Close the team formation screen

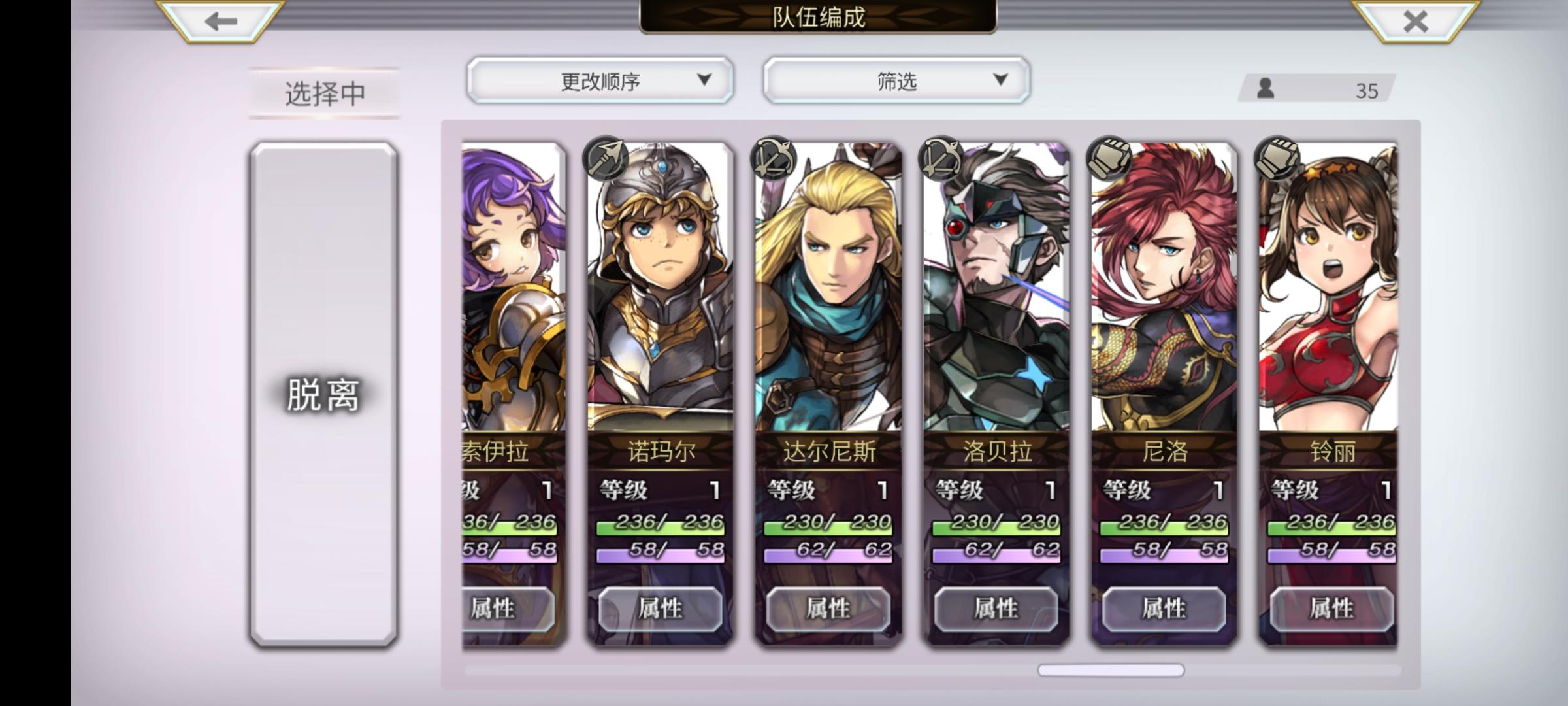tap(1415, 22)
